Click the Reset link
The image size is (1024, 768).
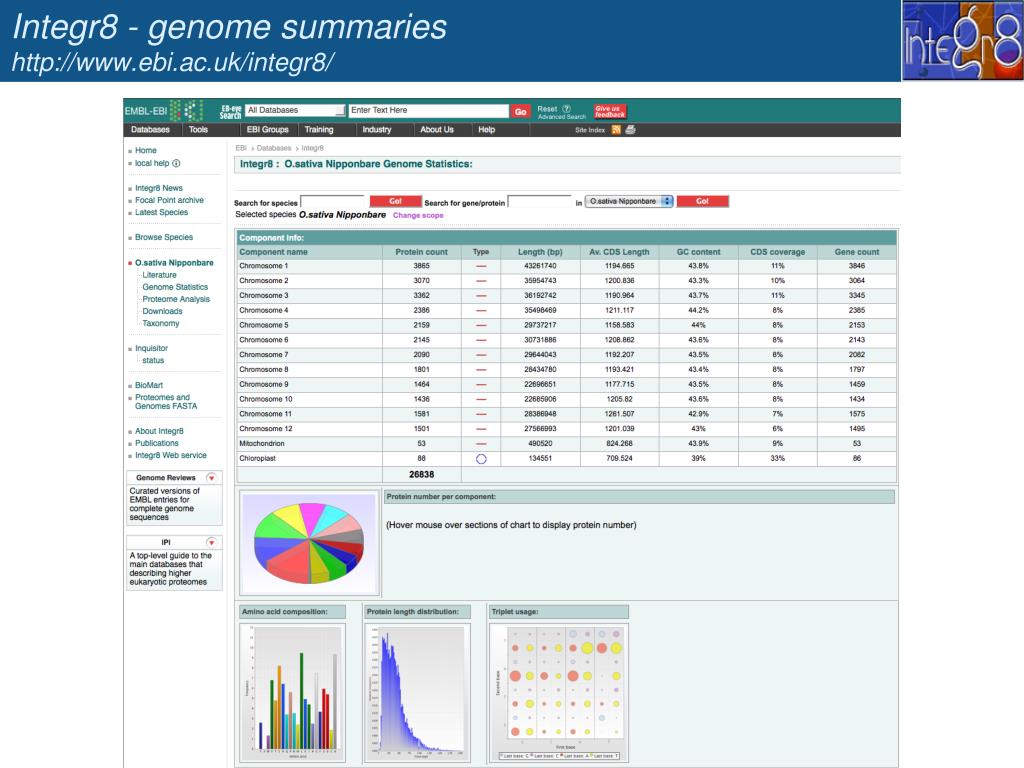point(547,109)
